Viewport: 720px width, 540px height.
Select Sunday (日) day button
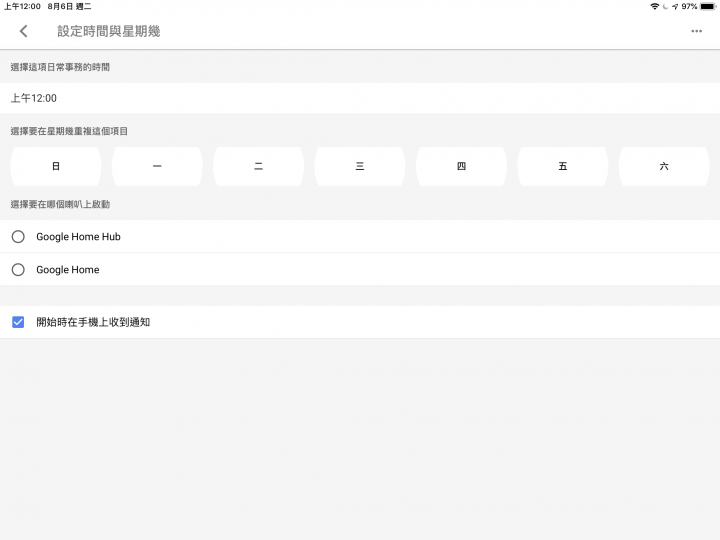pyautogui.click(x=56, y=166)
